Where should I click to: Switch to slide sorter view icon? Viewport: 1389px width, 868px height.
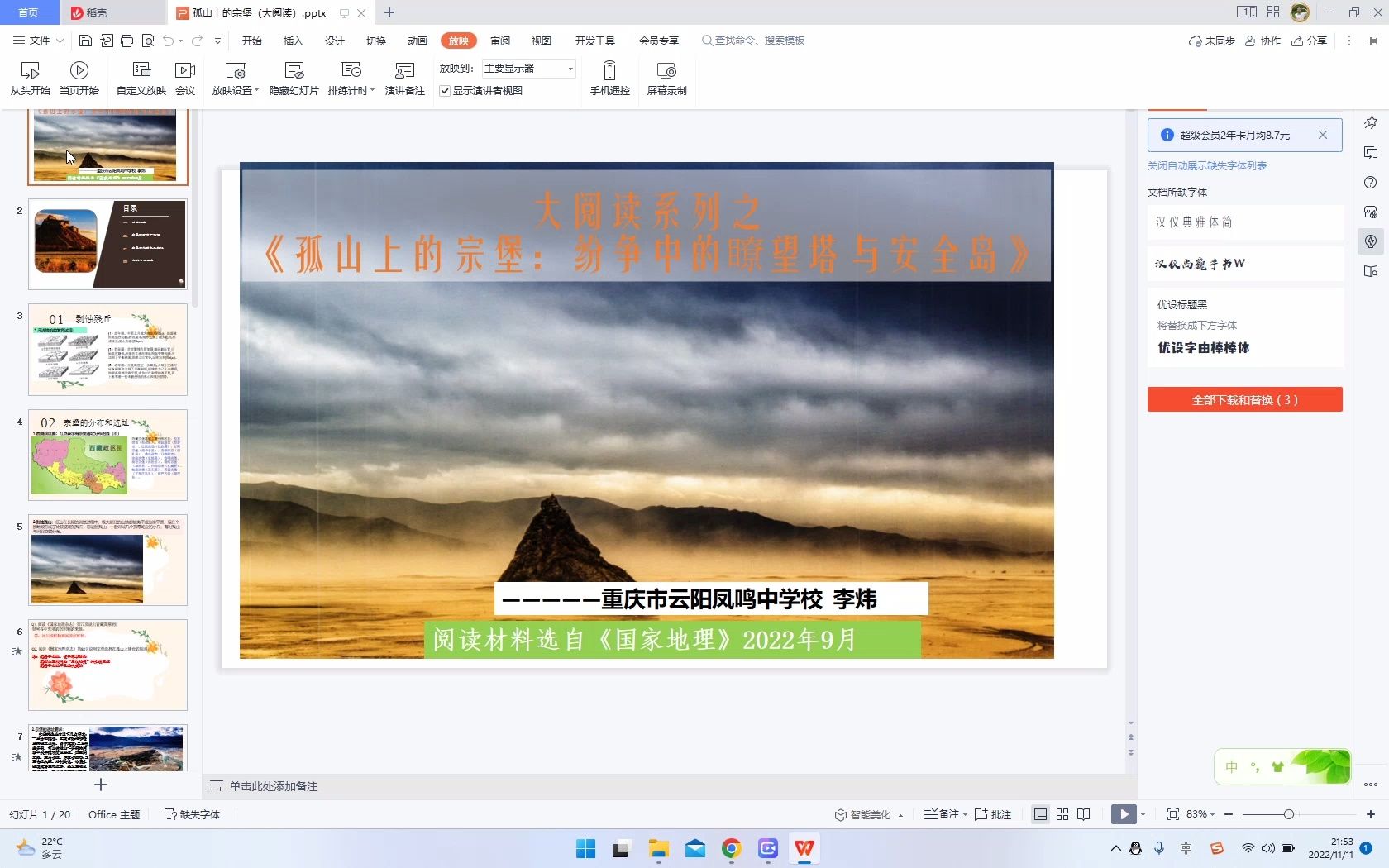1062,814
